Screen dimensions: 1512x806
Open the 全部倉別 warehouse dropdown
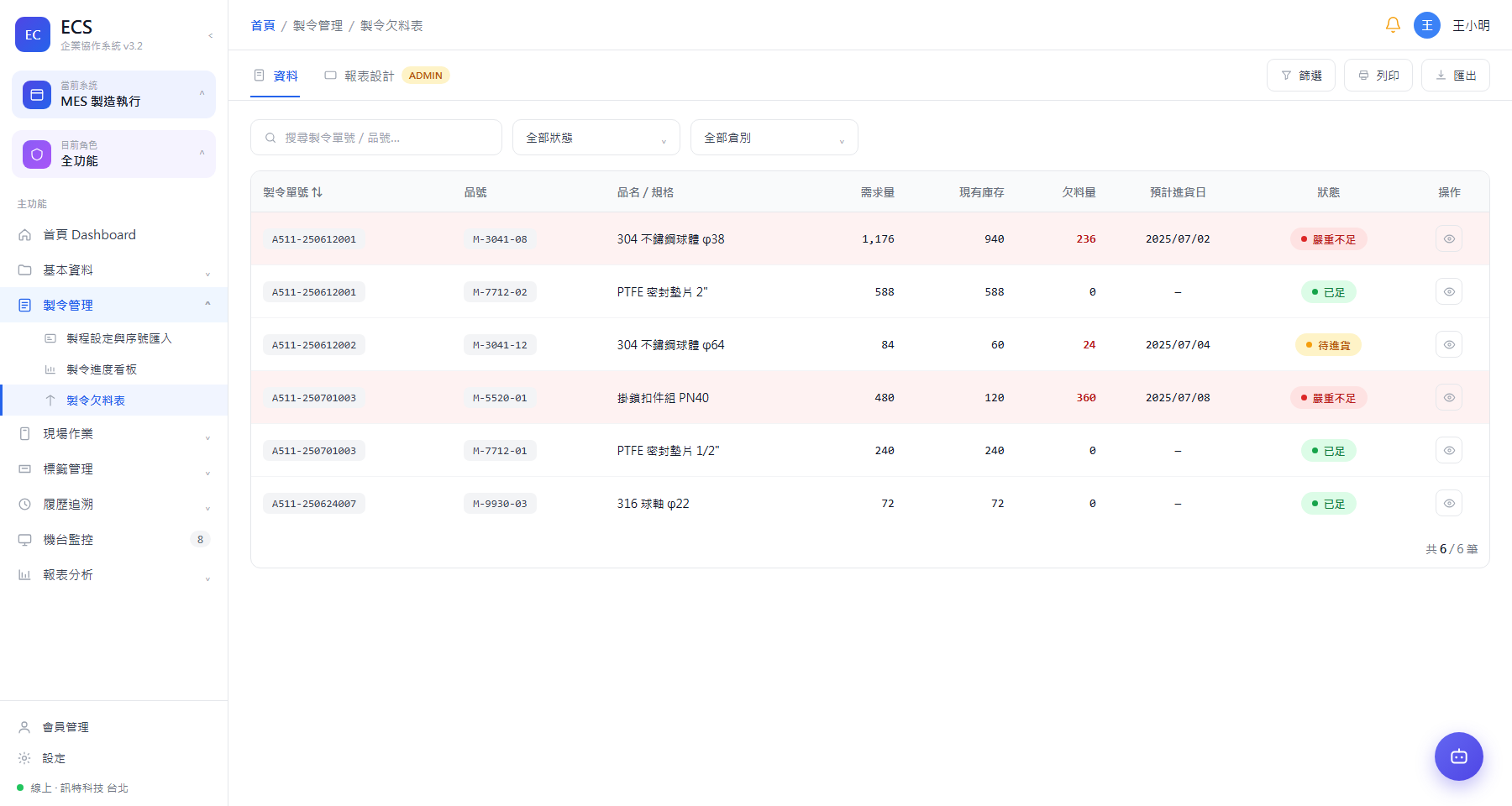pyautogui.click(x=774, y=138)
